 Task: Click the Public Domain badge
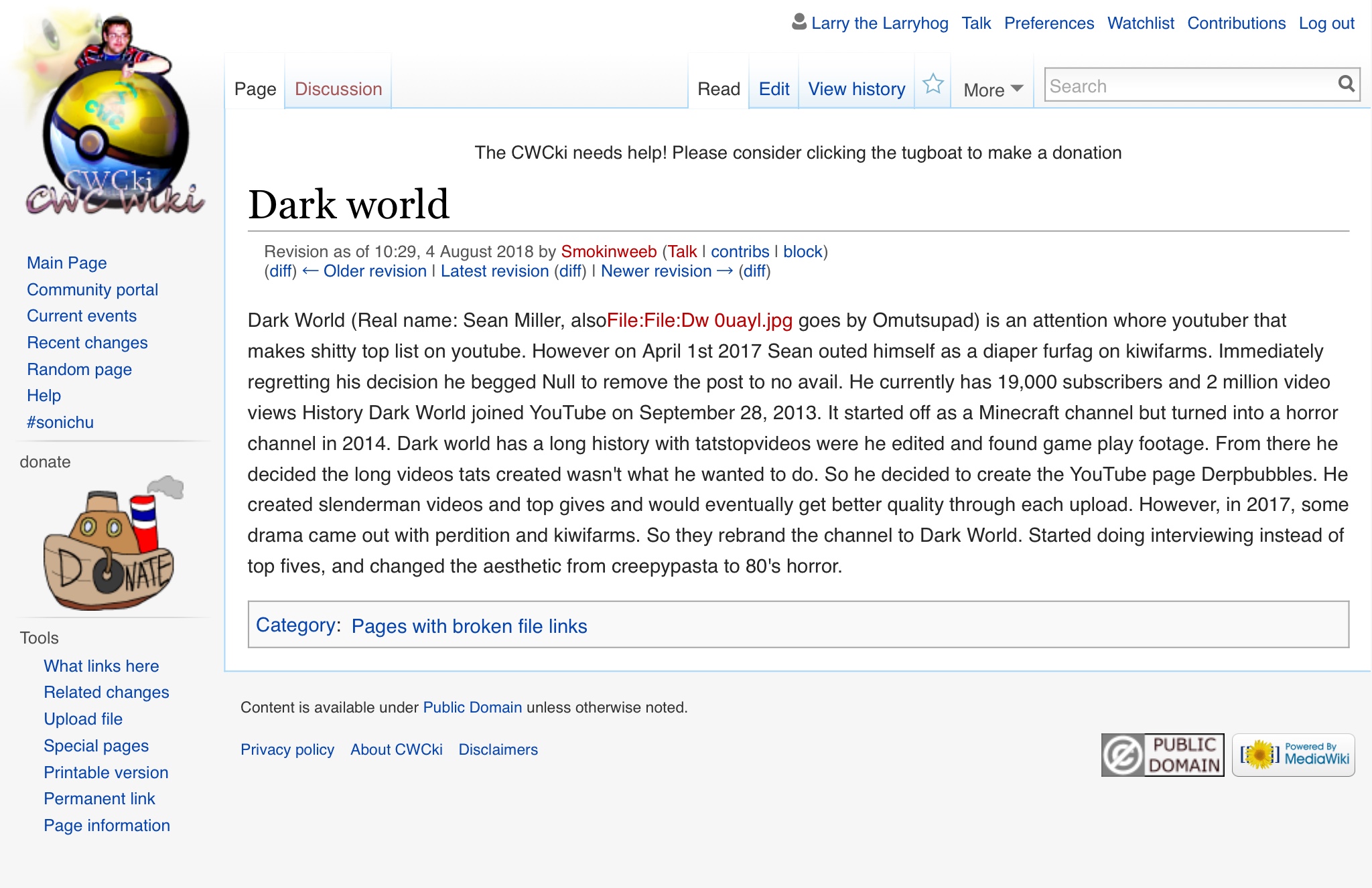[x=1162, y=755]
